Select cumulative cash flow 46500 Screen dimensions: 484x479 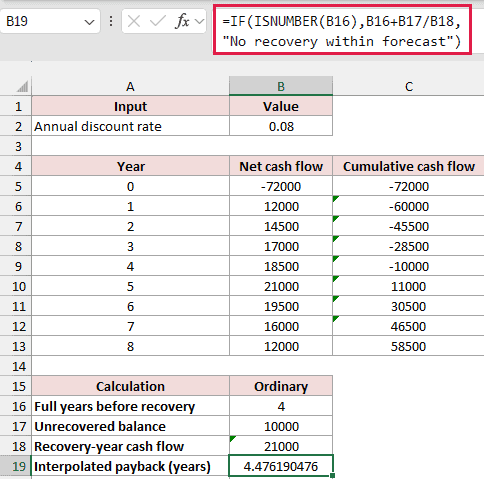408,326
